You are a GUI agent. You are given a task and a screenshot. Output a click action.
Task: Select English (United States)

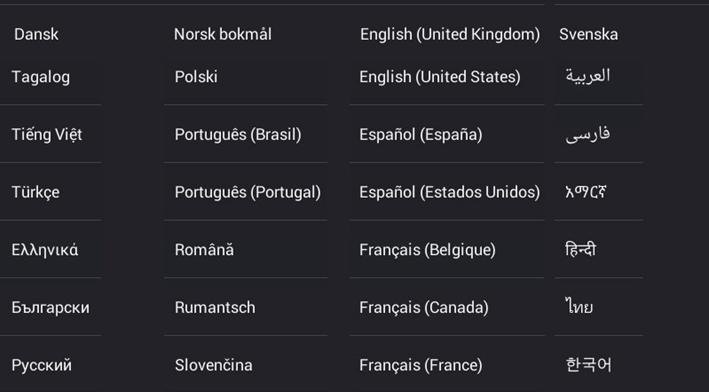pyautogui.click(x=440, y=77)
